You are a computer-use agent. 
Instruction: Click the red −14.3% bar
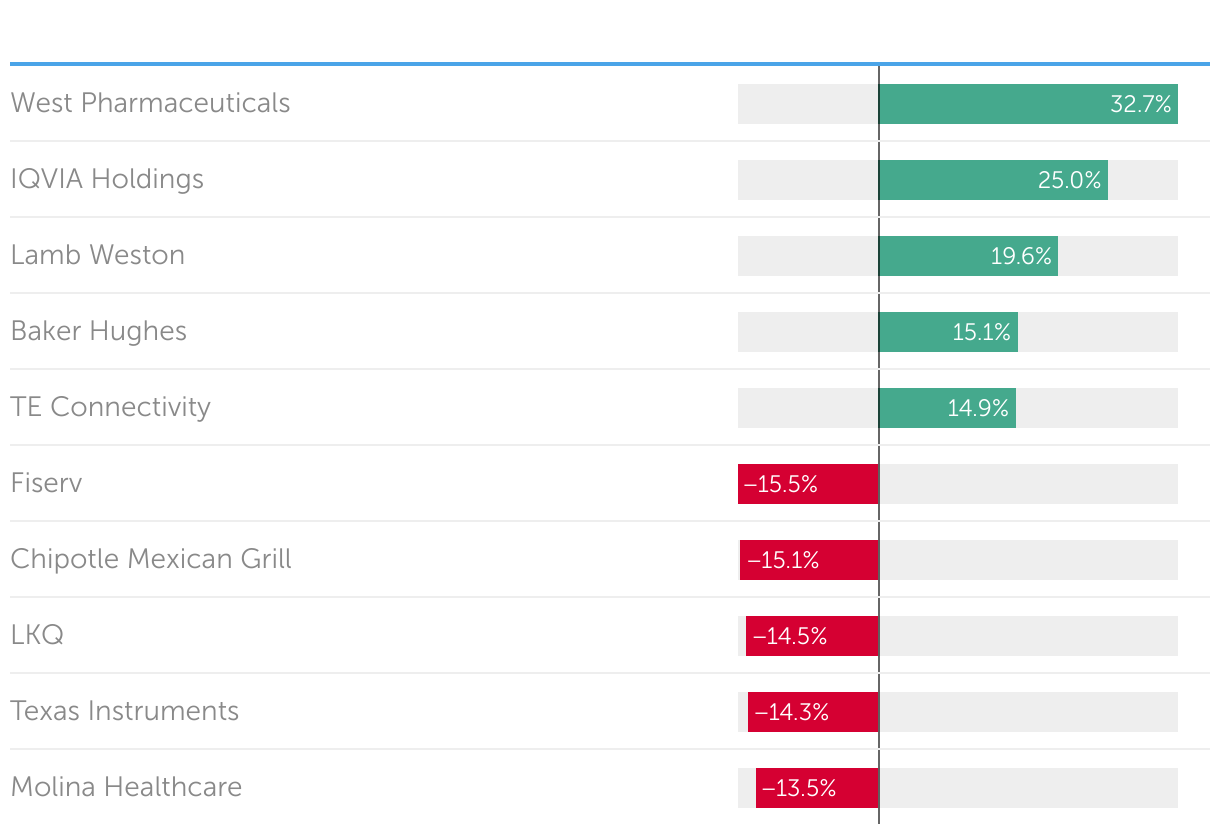click(x=813, y=712)
